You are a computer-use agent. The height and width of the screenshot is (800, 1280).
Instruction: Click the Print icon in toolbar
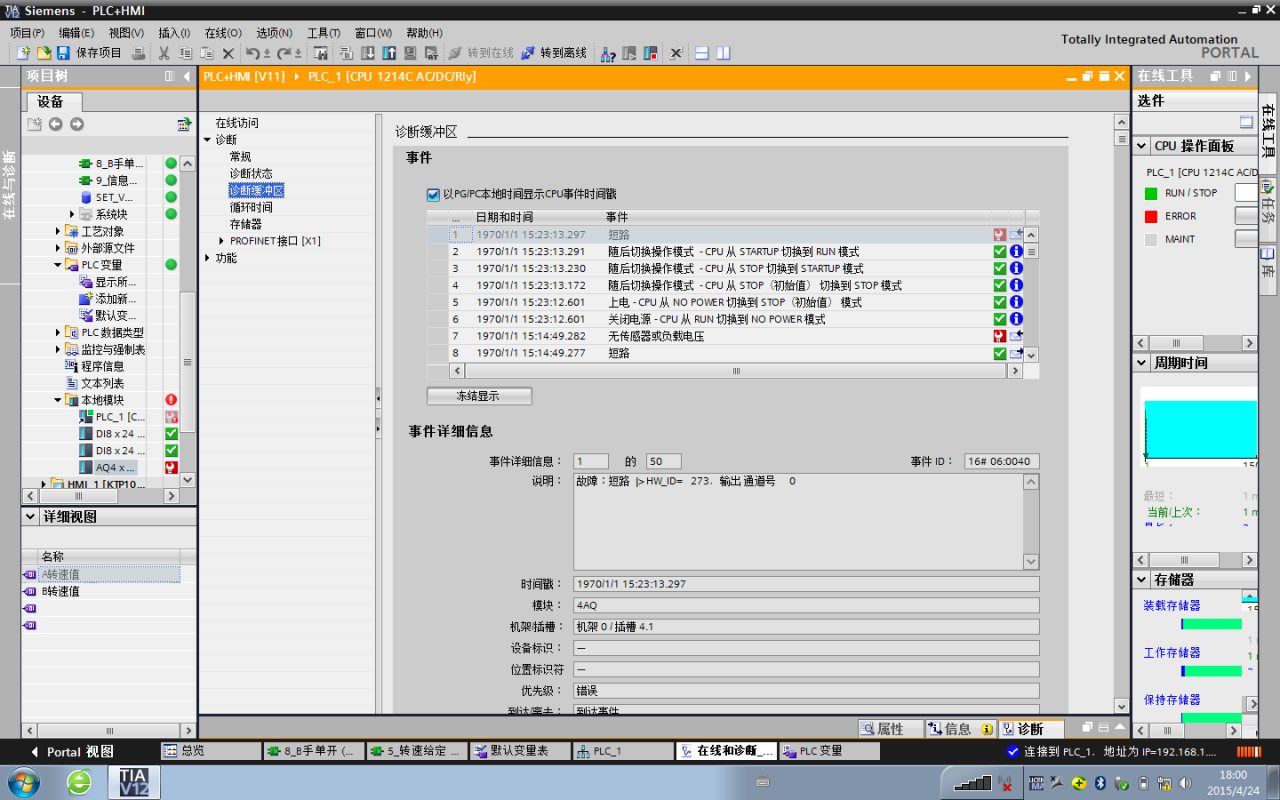tap(138, 53)
